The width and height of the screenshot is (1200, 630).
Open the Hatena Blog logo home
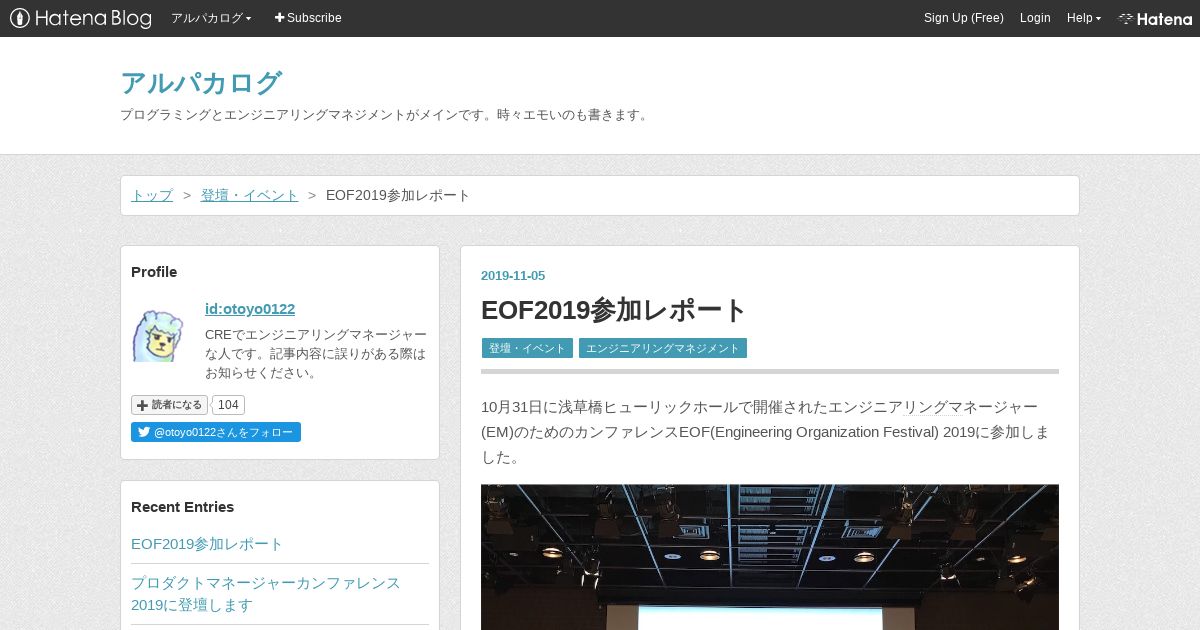point(81,18)
